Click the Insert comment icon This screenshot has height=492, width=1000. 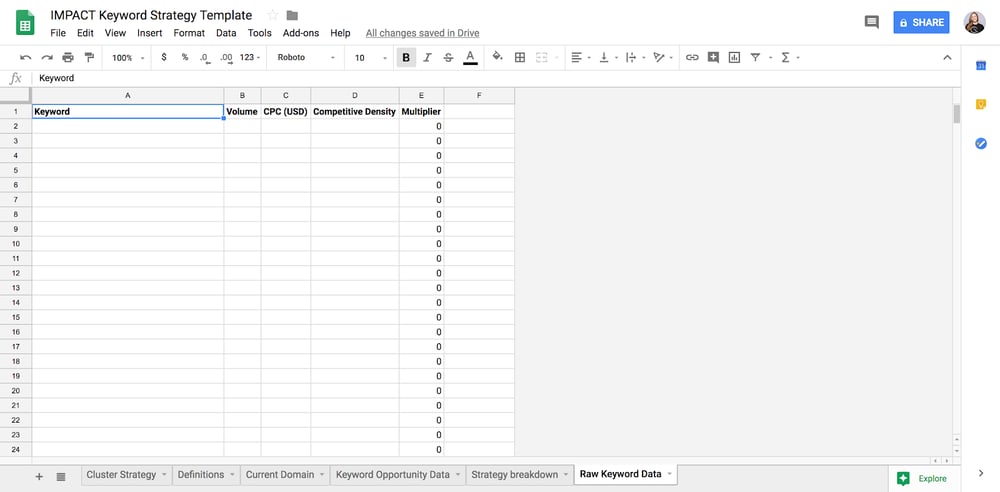713,57
